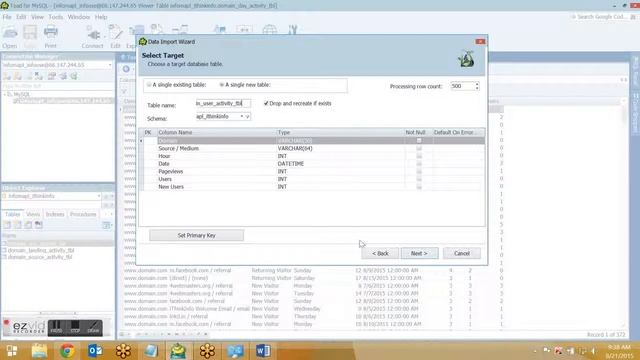Cancel the Data Import Wizard

[x=462, y=253]
